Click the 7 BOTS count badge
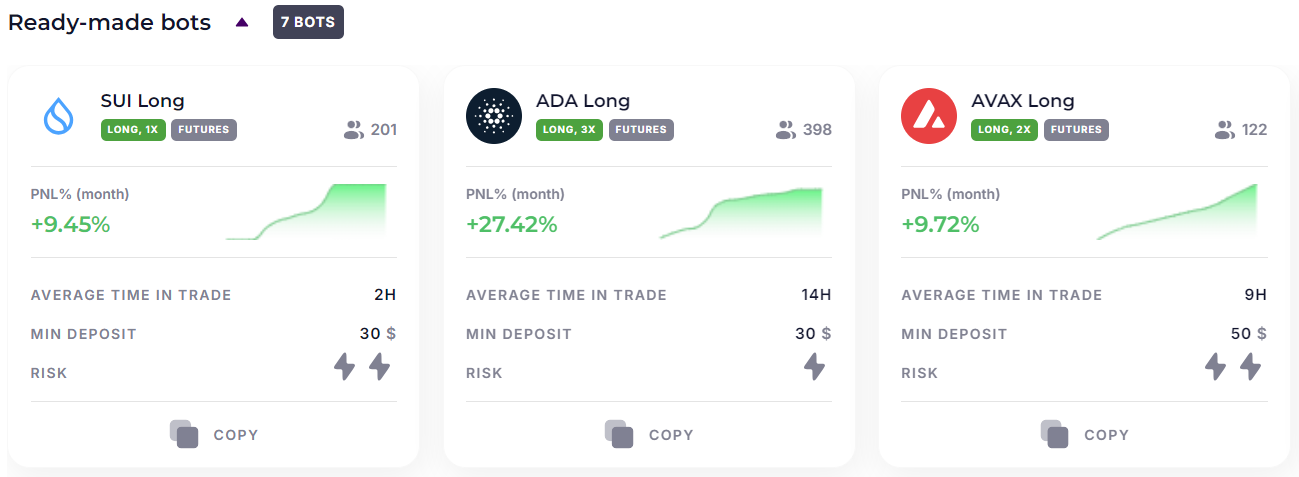 coord(308,22)
